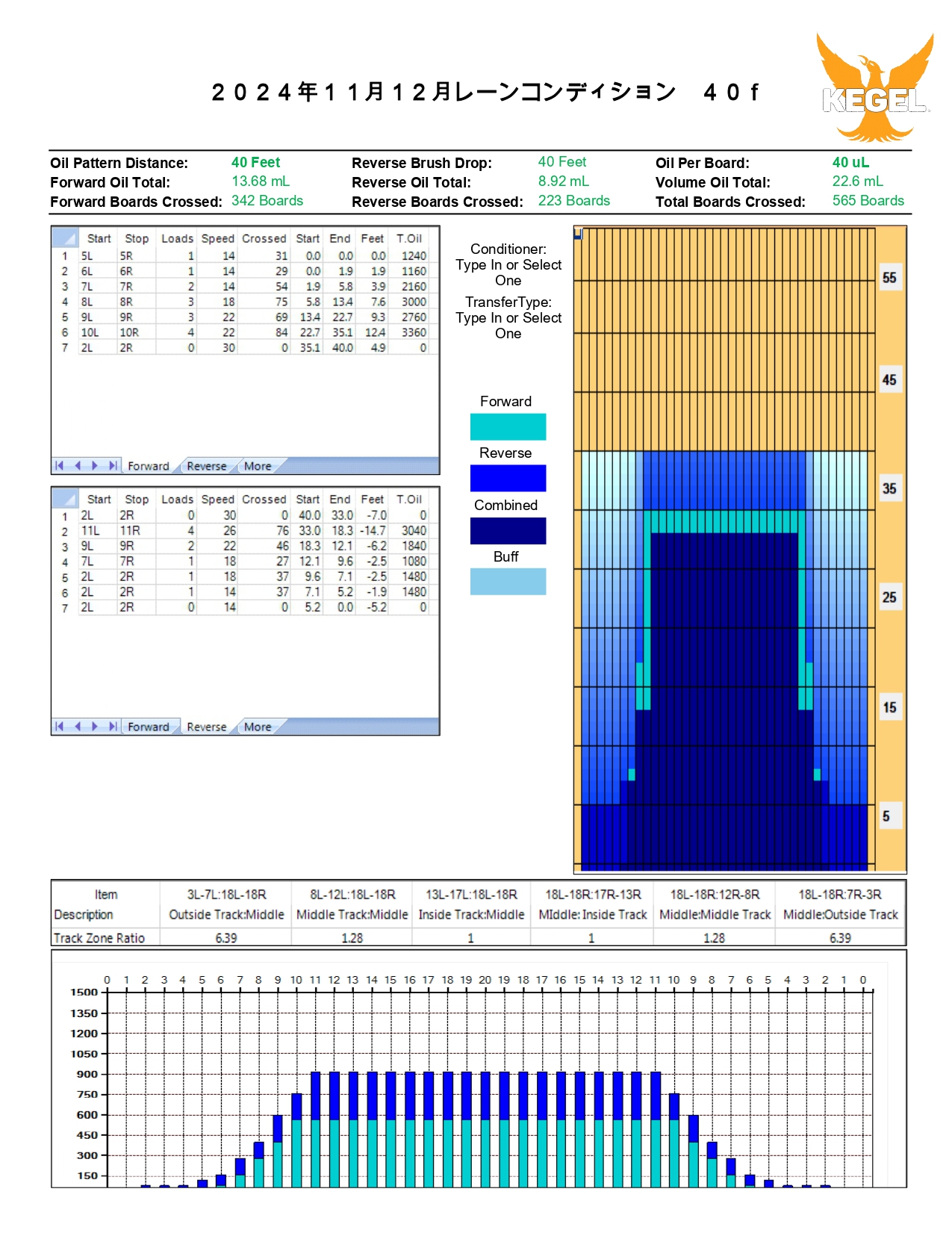Image resolution: width=952 pixels, height=1233 pixels.
Task: Click the Middle:Outside Track description cell
Action: (840, 915)
